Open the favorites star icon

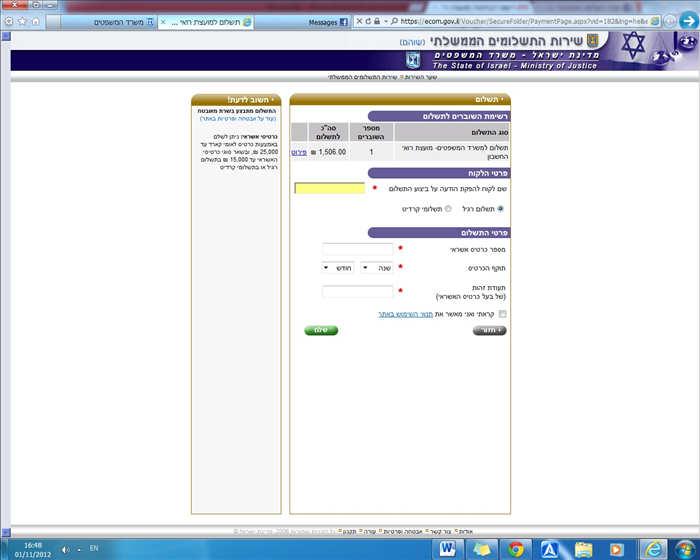click(x=23, y=21)
